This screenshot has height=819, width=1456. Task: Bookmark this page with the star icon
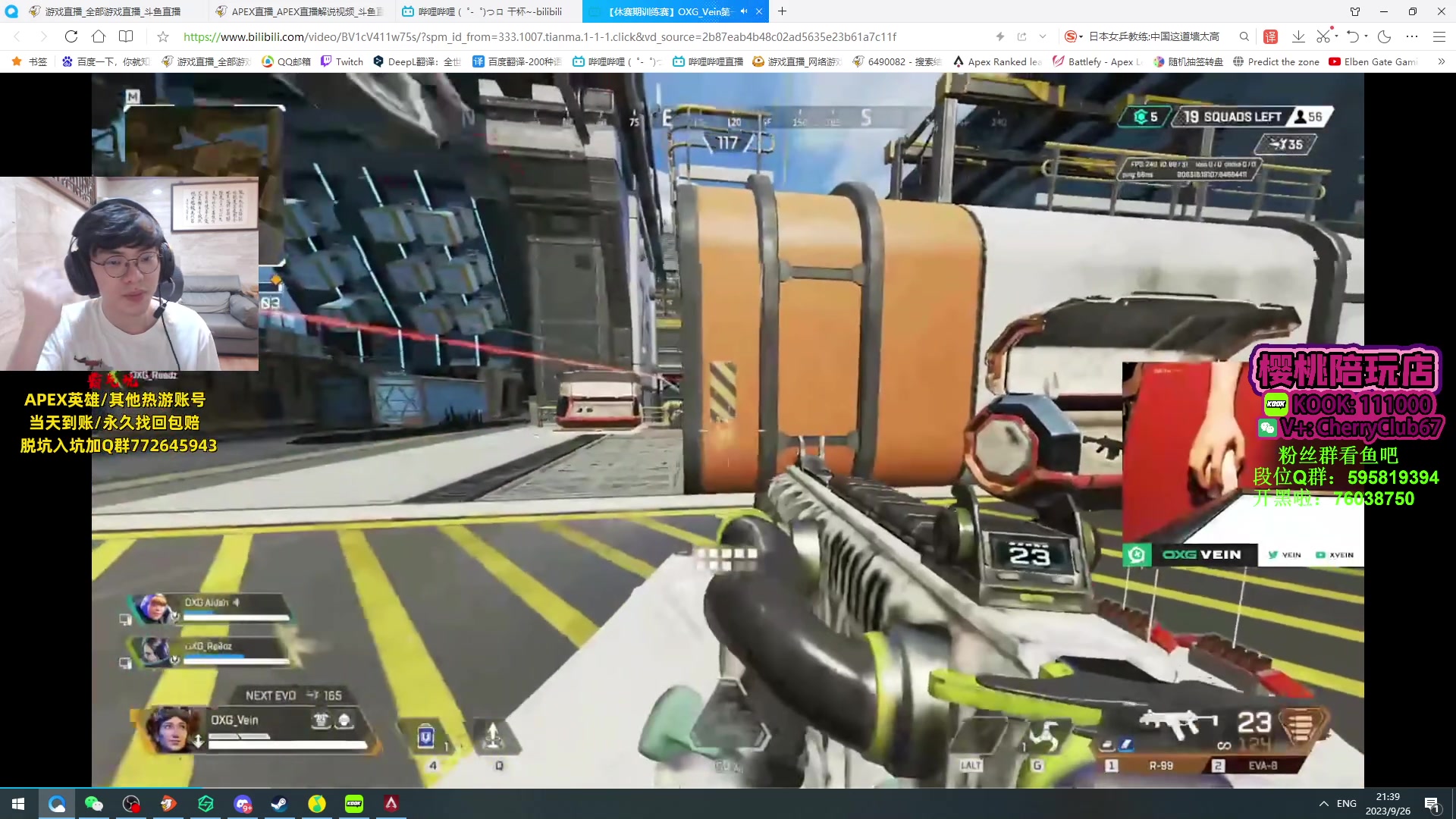click(x=162, y=36)
